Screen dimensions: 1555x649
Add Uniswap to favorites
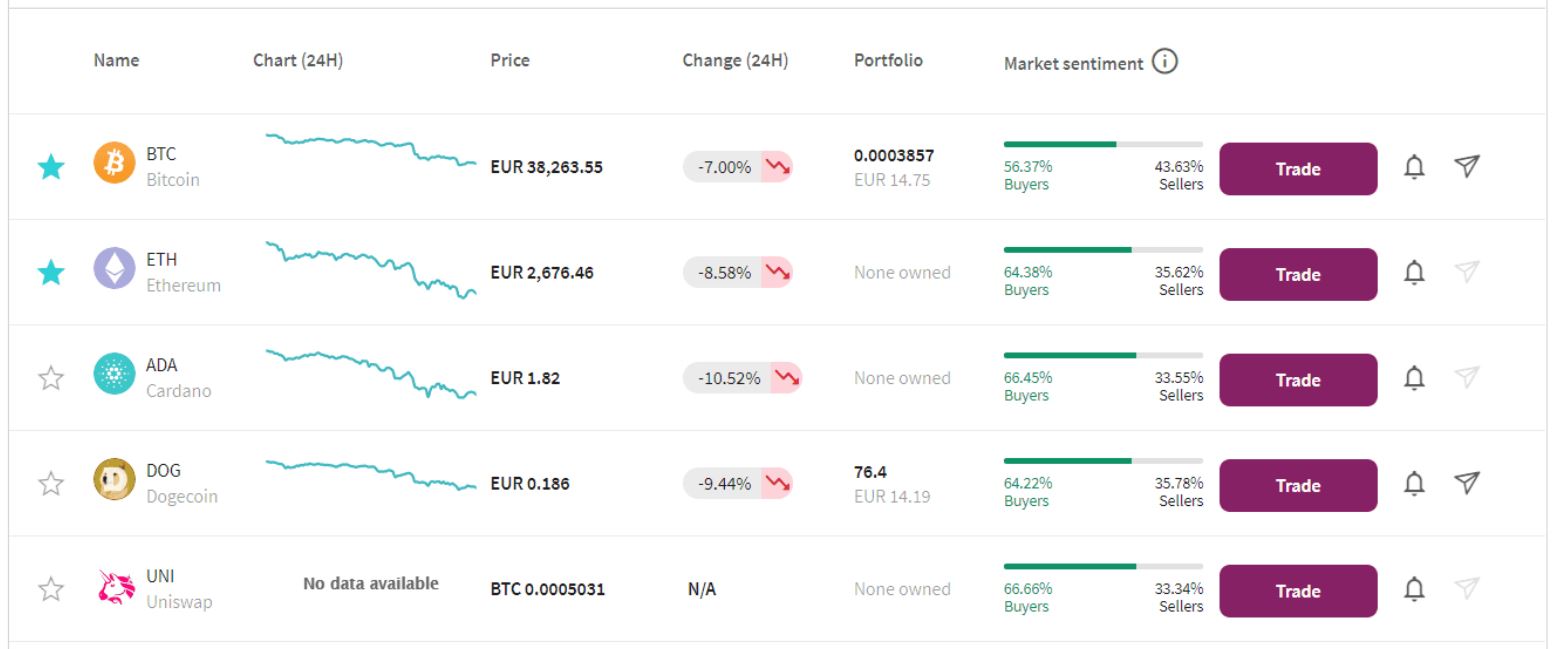(x=48, y=590)
